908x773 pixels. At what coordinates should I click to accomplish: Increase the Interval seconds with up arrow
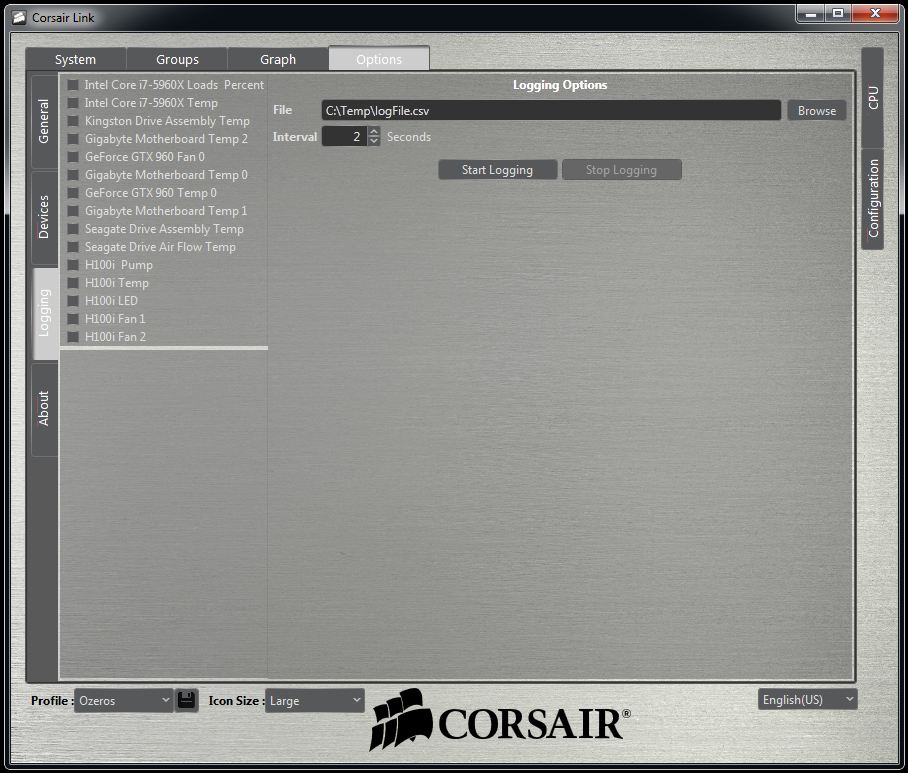(x=374, y=132)
